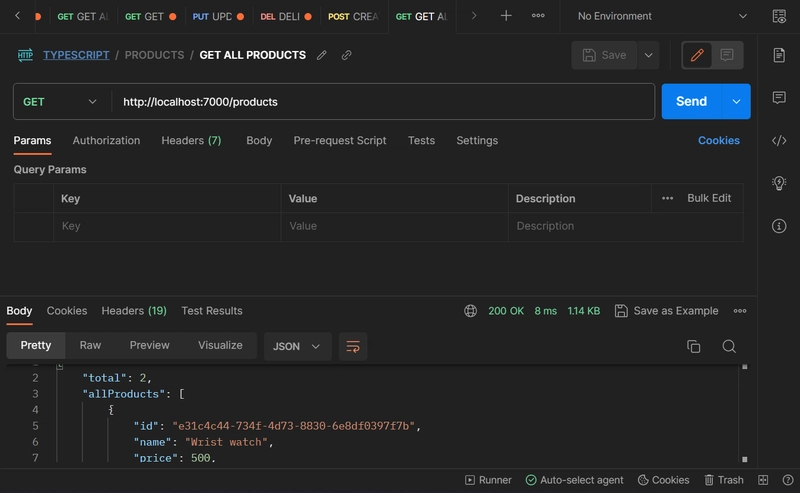Image resolution: width=800 pixels, height=493 pixels.
Task: Switch to the POST CREA request tab
Action: point(353,16)
